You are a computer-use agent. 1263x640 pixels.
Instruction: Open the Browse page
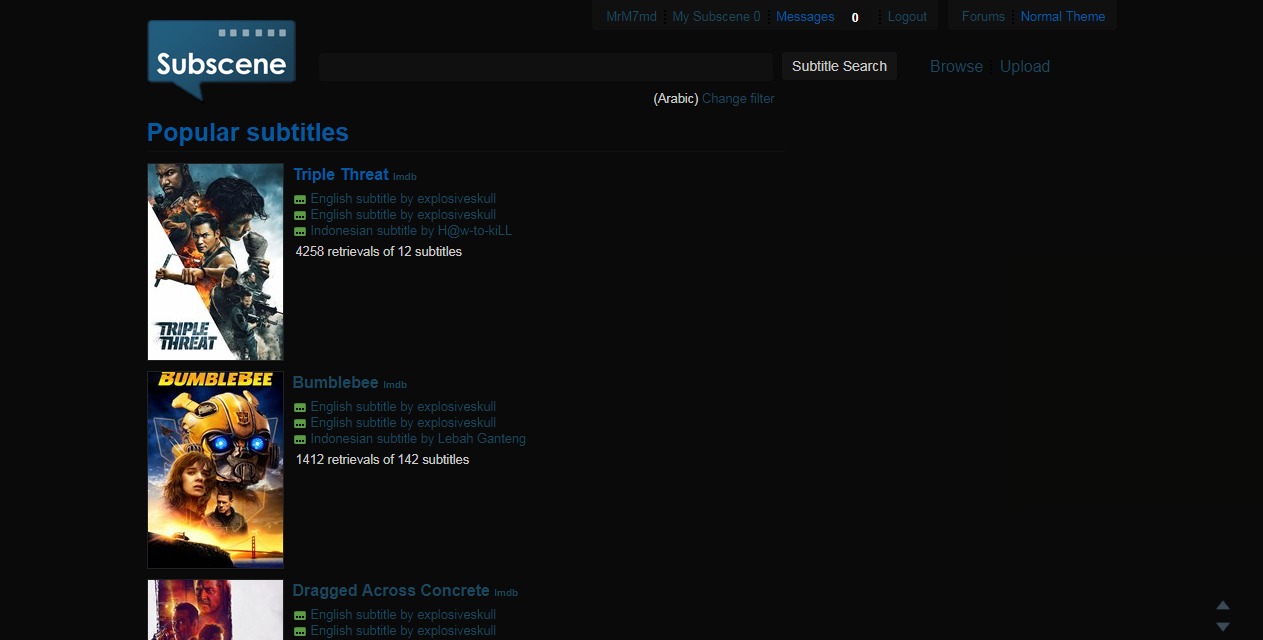coord(956,66)
